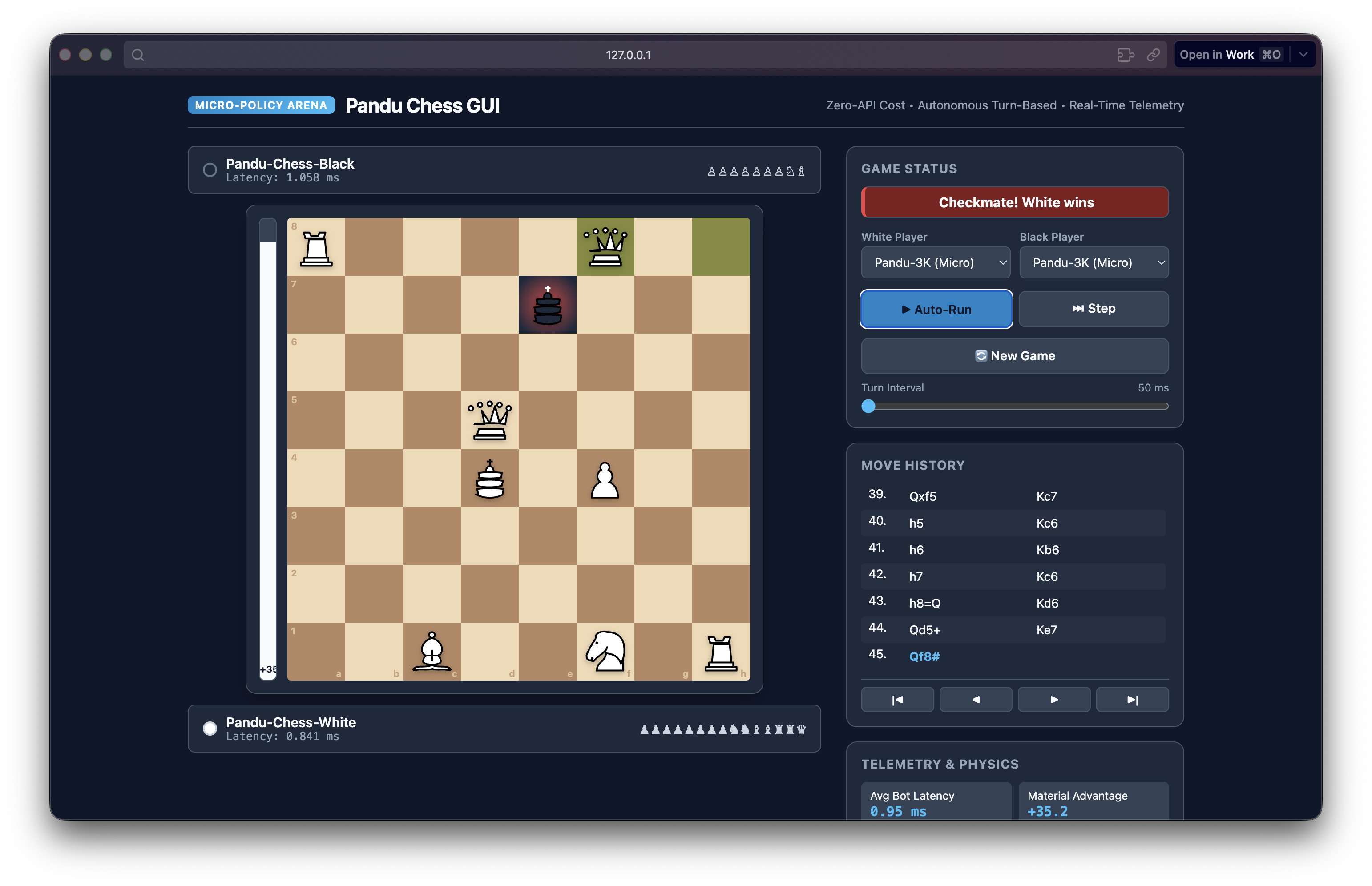This screenshot has height=886, width=1372.
Task: Click the Pandu Chess GUI title
Action: (x=422, y=106)
